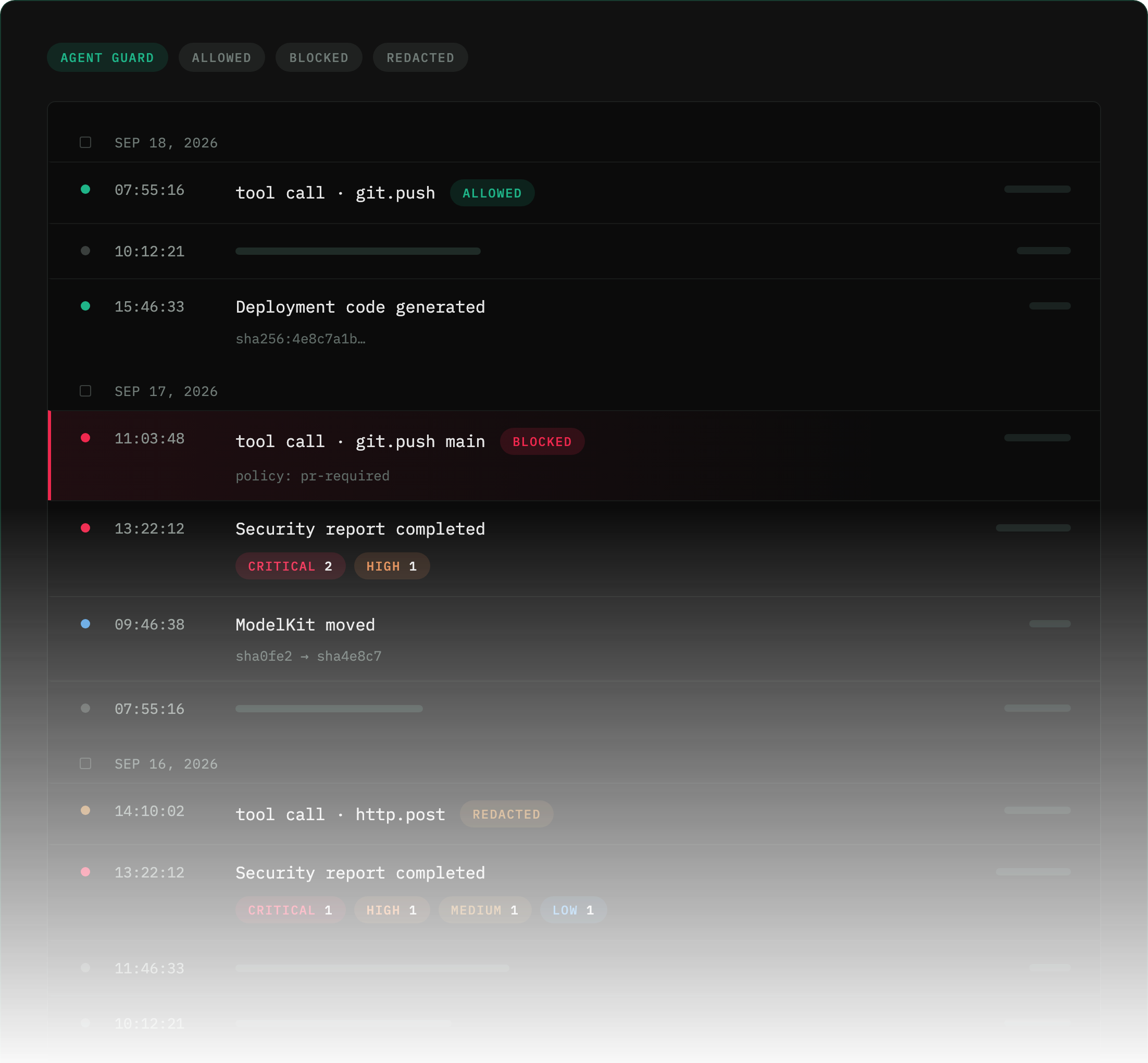The width and height of the screenshot is (1148, 1063).
Task: Click timestamp 09:46:38
Action: coord(149,624)
